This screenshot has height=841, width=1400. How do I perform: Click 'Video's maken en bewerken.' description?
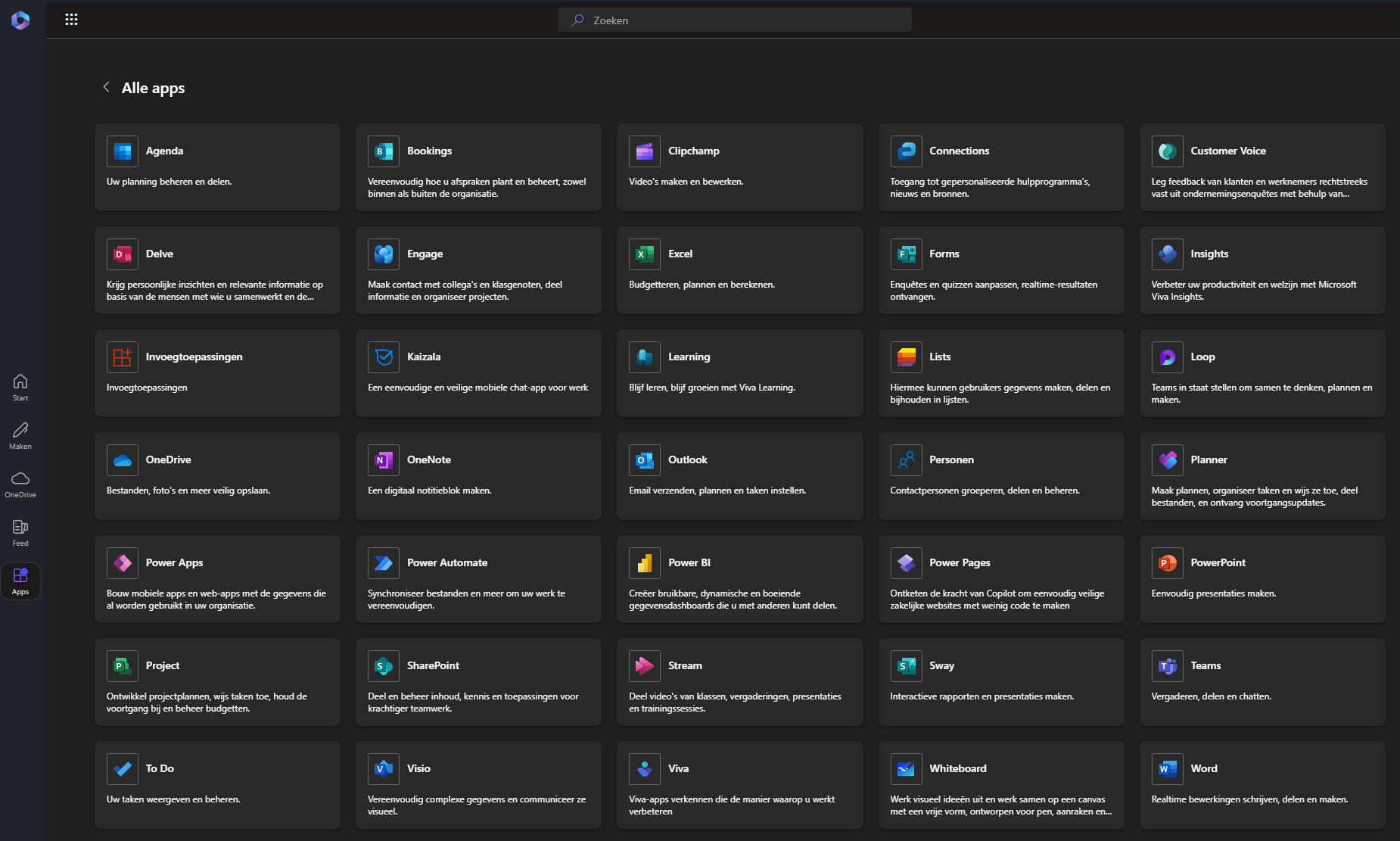(686, 182)
